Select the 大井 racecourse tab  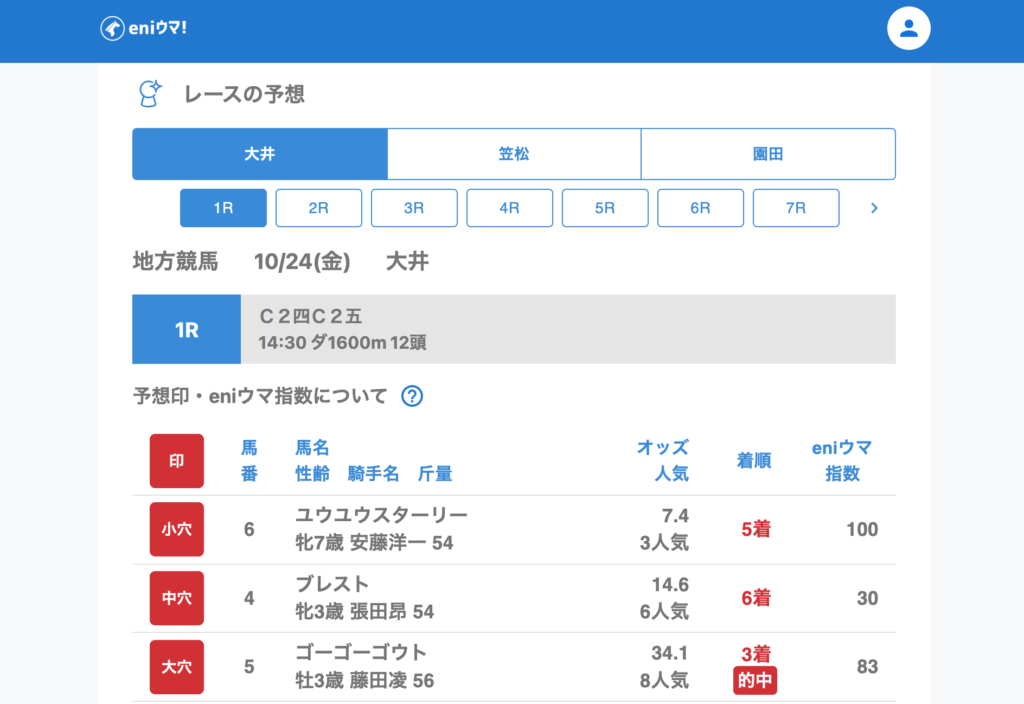260,154
